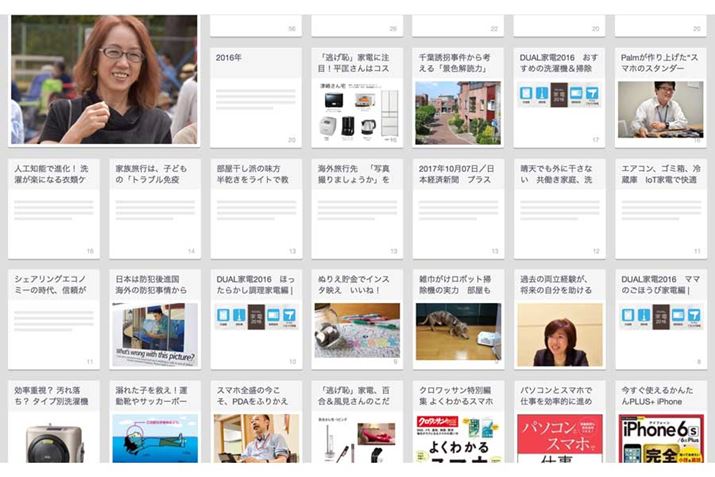Viewport: 715px width, 477px height.
Task: Open the card 部屋干し派の味方 半乾きをライトで教
Action: 256,209
